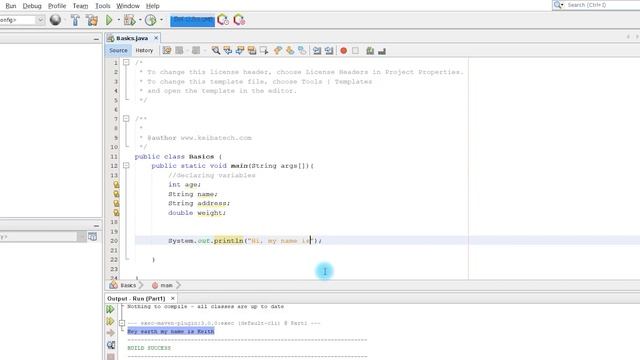Close the Output - Run (Part1) tab

(173, 298)
